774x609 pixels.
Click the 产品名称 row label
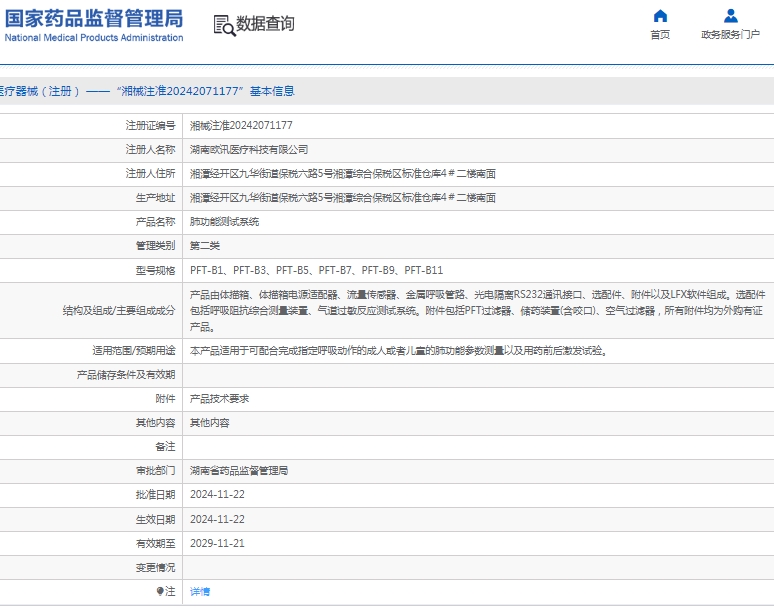point(155,222)
